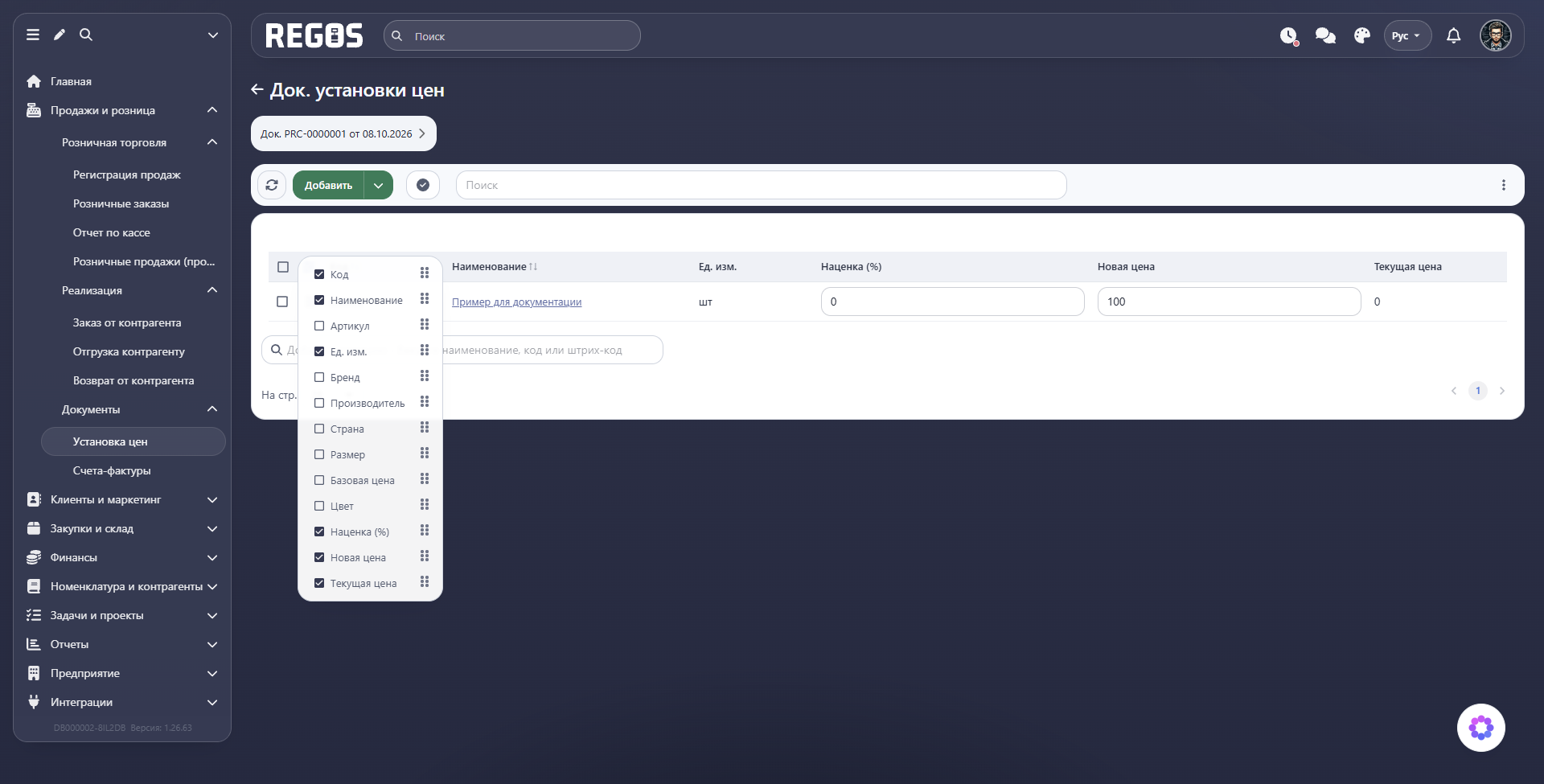Viewport: 1544px width, 784px height.
Task: Click the Добавить button
Action: tap(328, 185)
